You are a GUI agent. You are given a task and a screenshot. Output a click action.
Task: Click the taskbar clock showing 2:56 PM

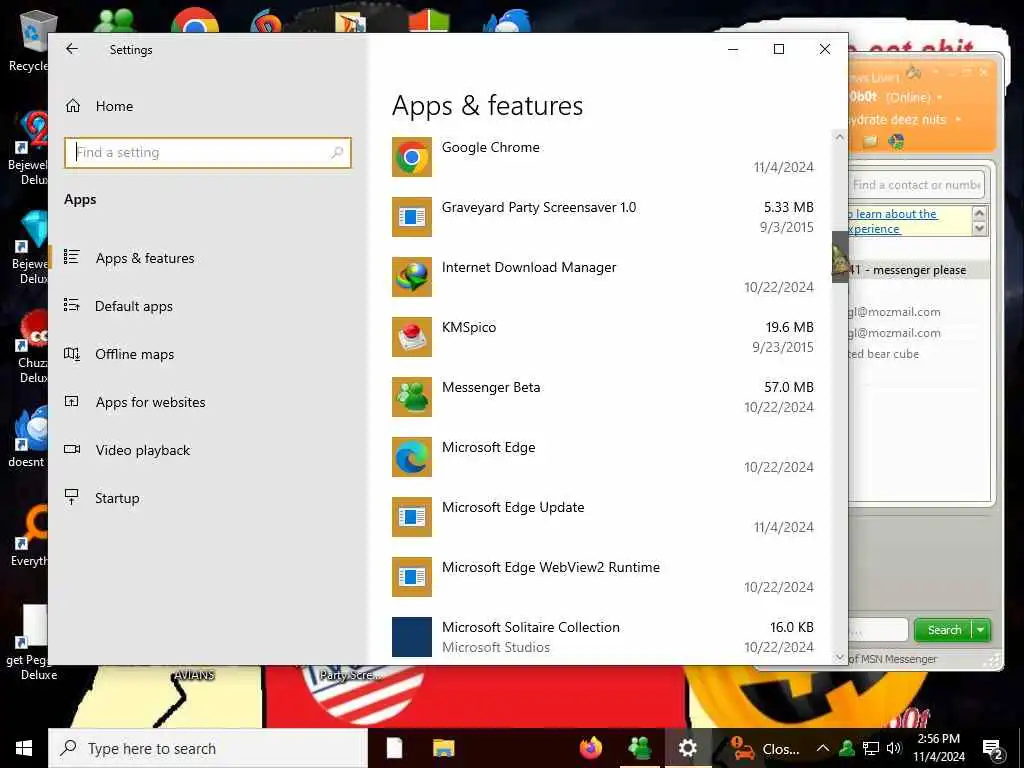coord(938,748)
